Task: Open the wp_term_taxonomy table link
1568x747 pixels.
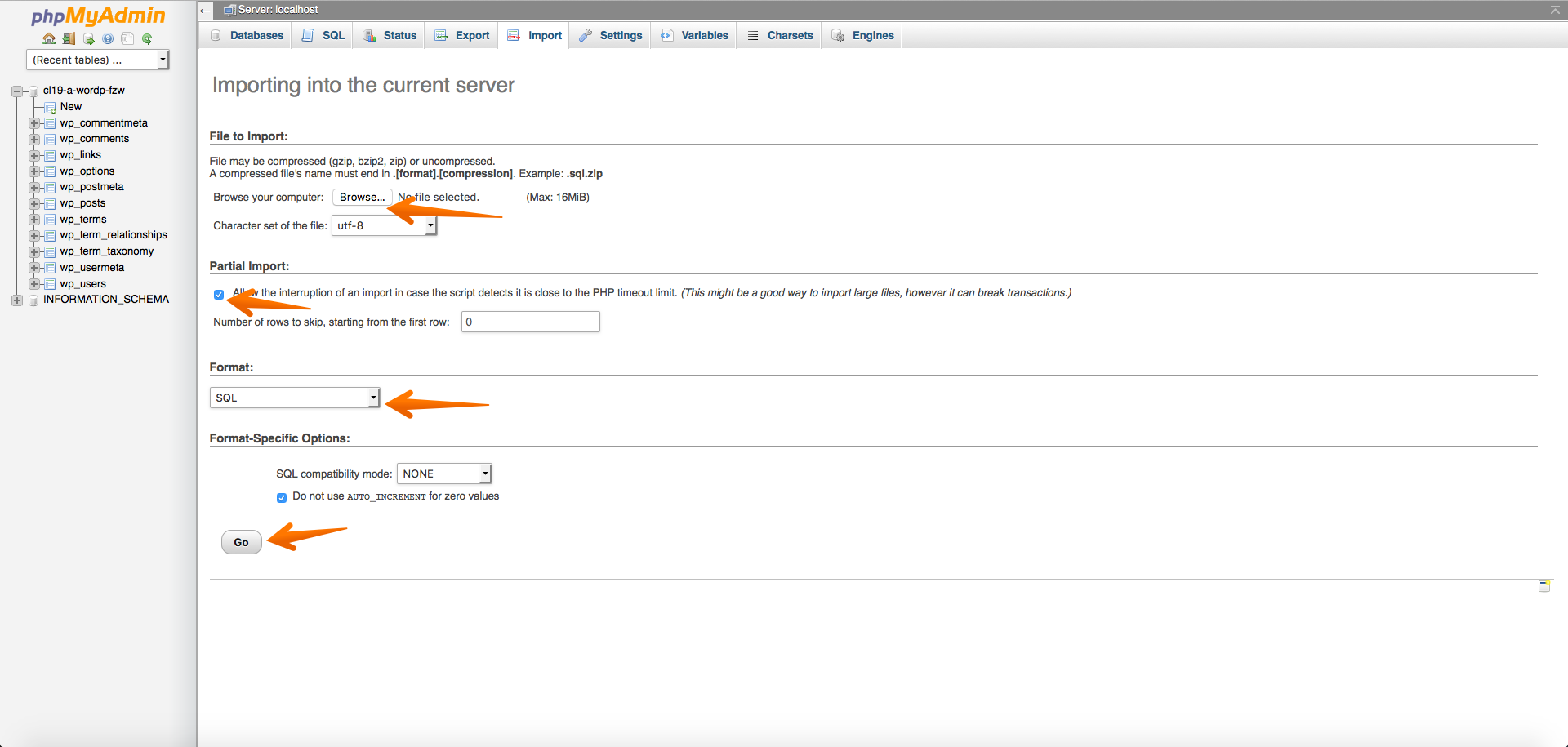Action: (106, 251)
